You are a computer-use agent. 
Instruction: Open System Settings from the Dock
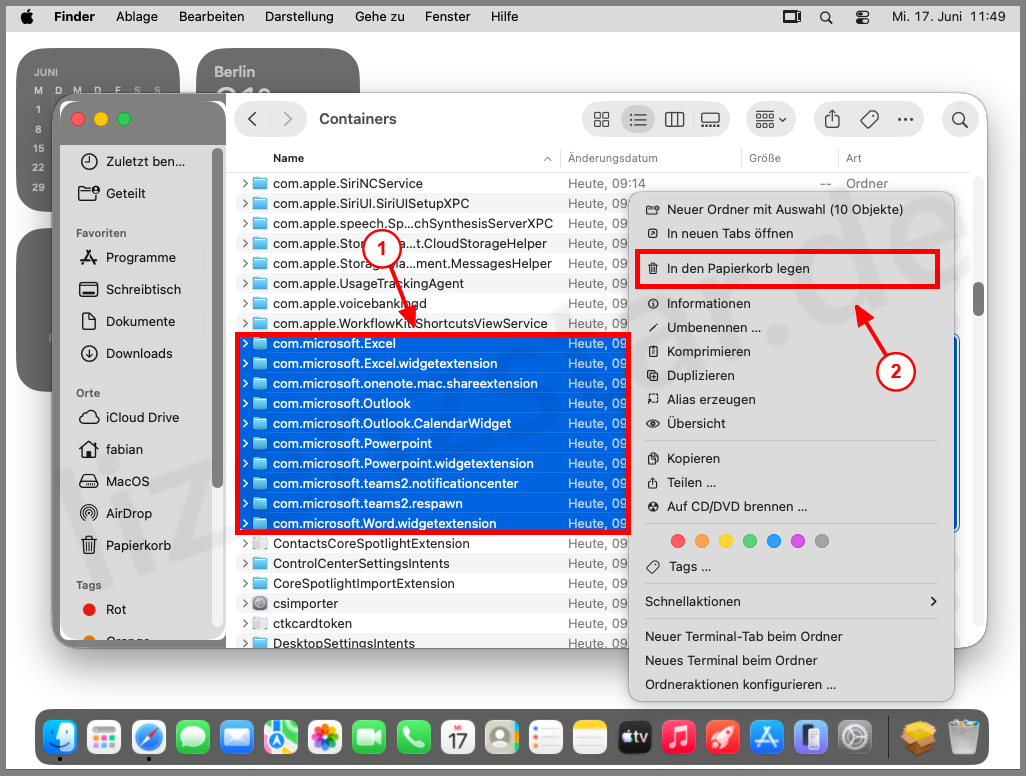click(855, 738)
